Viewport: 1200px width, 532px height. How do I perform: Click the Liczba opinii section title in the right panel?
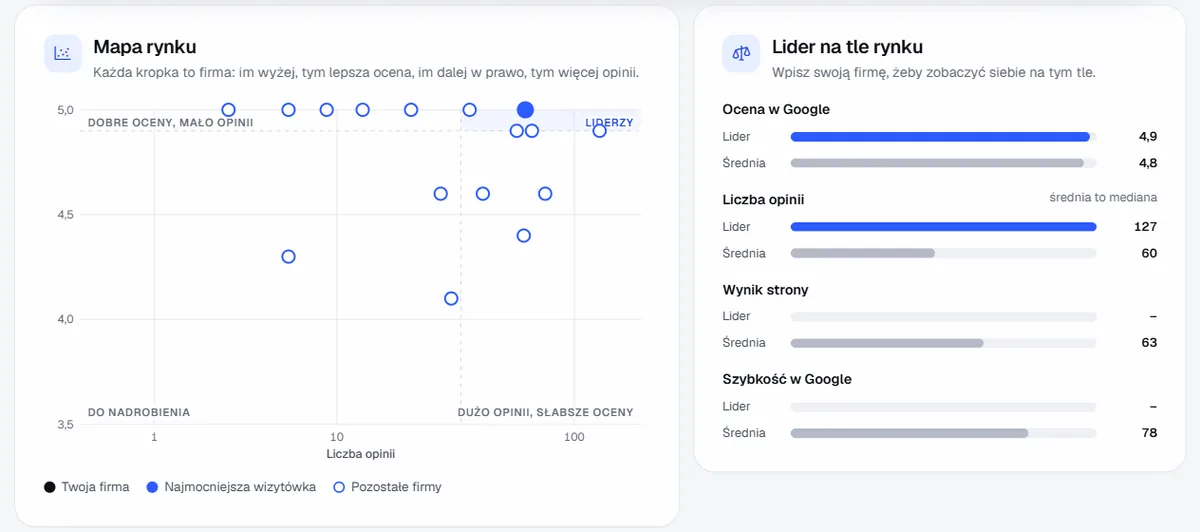click(x=764, y=199)
